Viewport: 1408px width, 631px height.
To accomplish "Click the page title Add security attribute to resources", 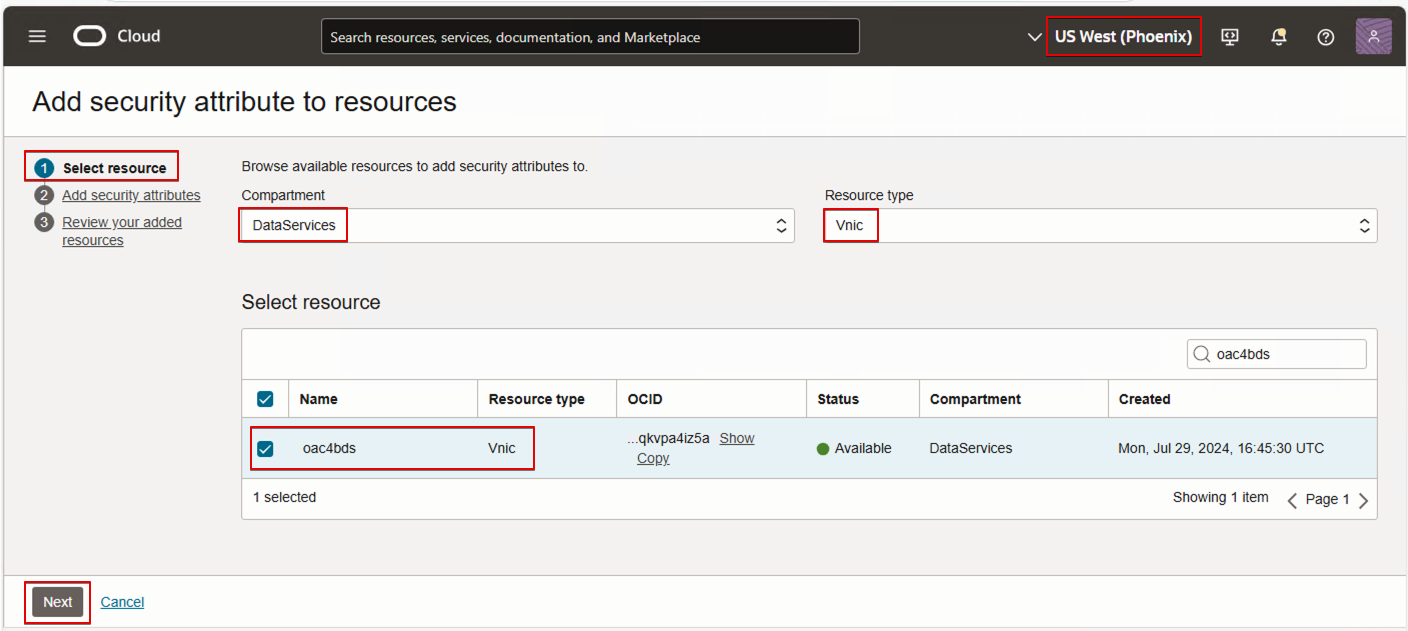I will 244,101.
